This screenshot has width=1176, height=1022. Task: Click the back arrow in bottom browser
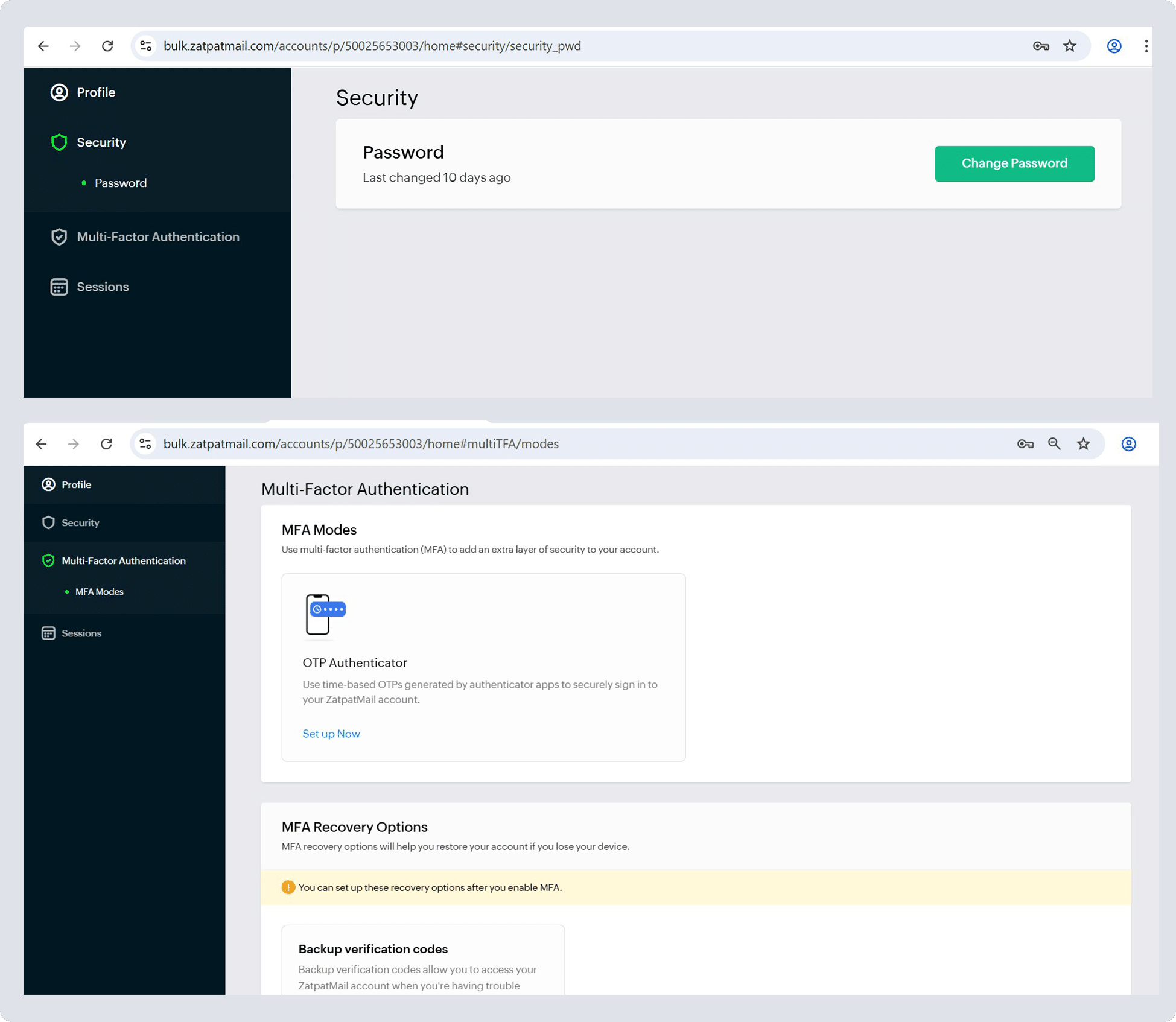41,444
